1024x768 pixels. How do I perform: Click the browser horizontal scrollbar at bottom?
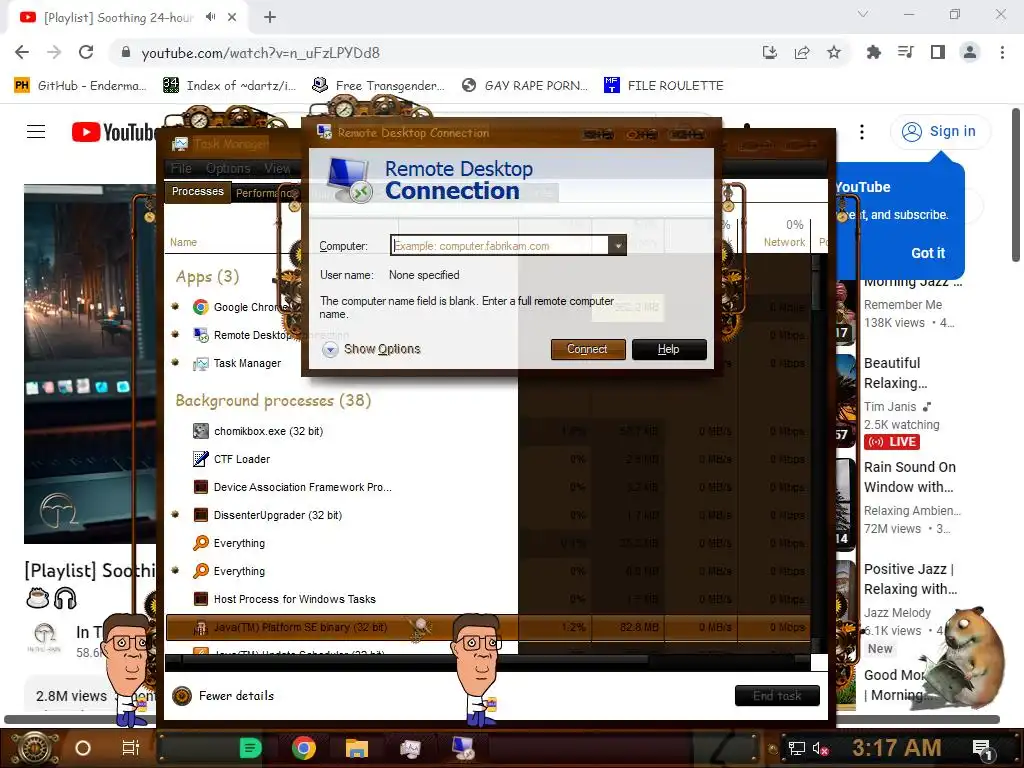[x=502, y=719]
